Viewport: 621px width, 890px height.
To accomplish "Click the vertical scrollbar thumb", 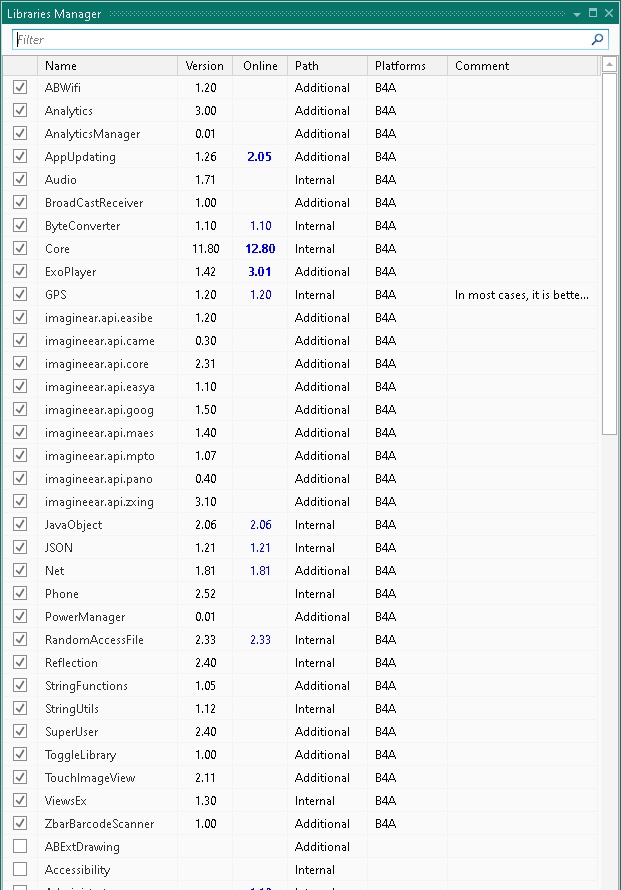I will coord(609,254).
